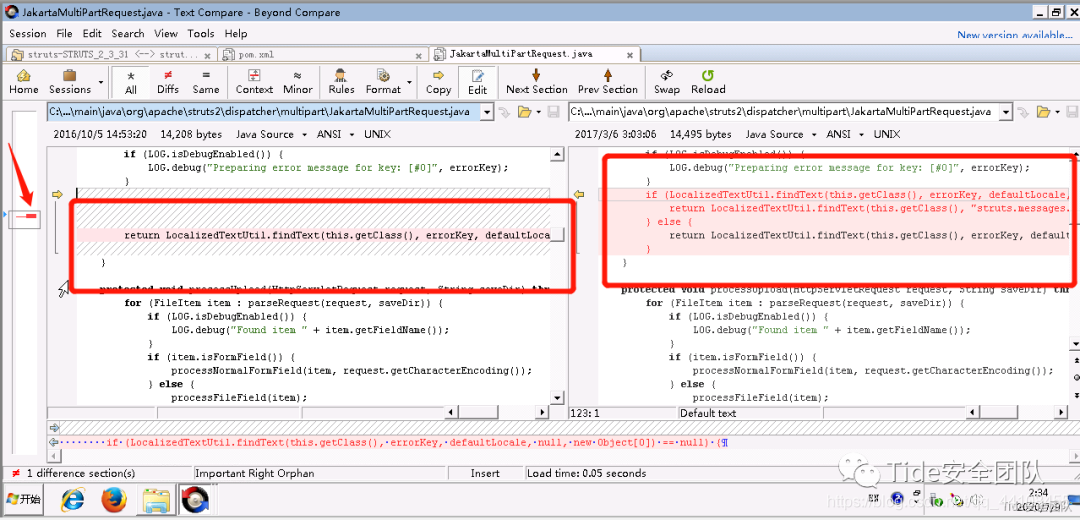
Task: Jump to Next Section
Action: click(537, 81)
